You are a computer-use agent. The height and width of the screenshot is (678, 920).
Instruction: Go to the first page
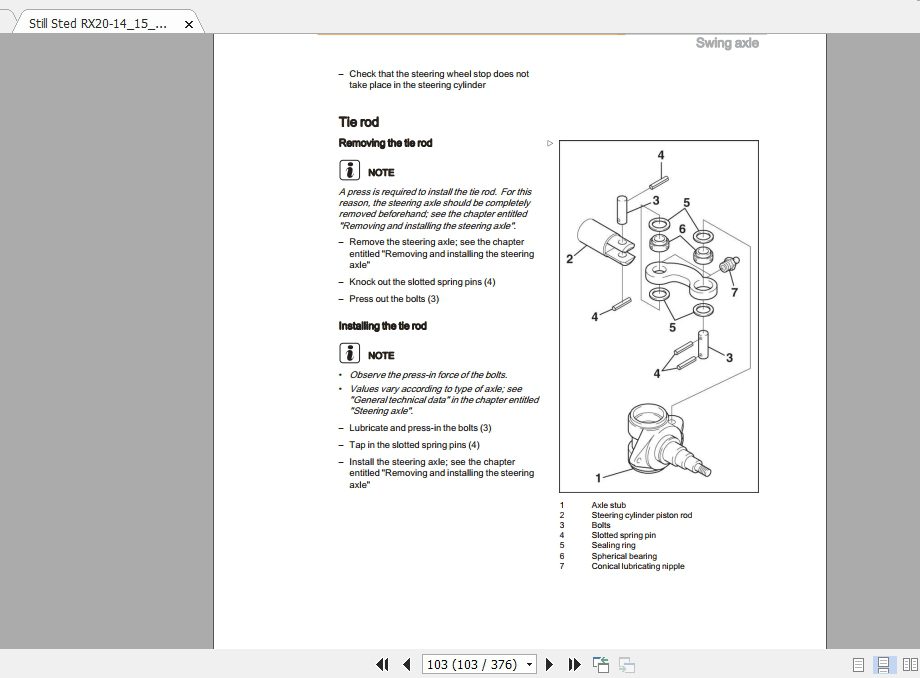pyautogui.click(x=382, y=665)
